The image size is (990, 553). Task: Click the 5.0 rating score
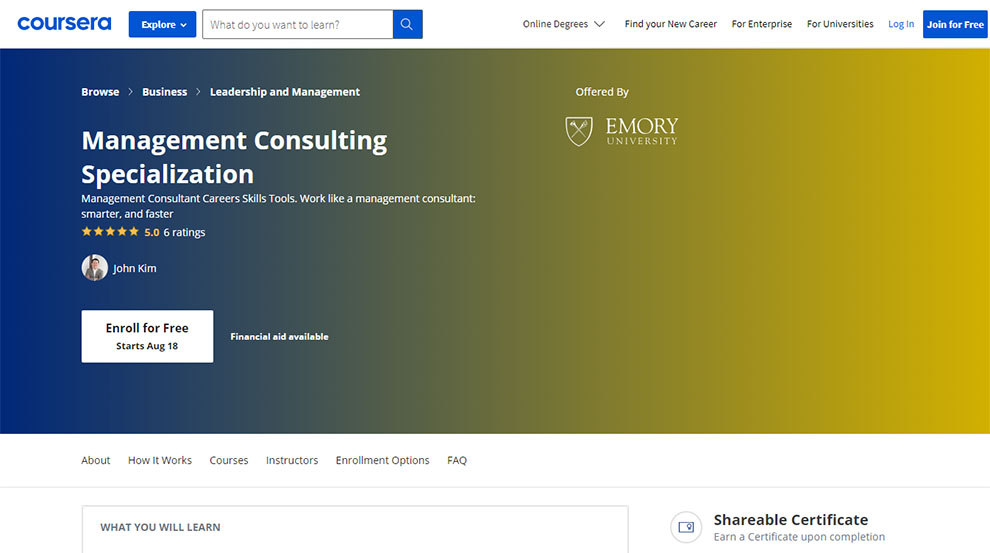point(152,232)
